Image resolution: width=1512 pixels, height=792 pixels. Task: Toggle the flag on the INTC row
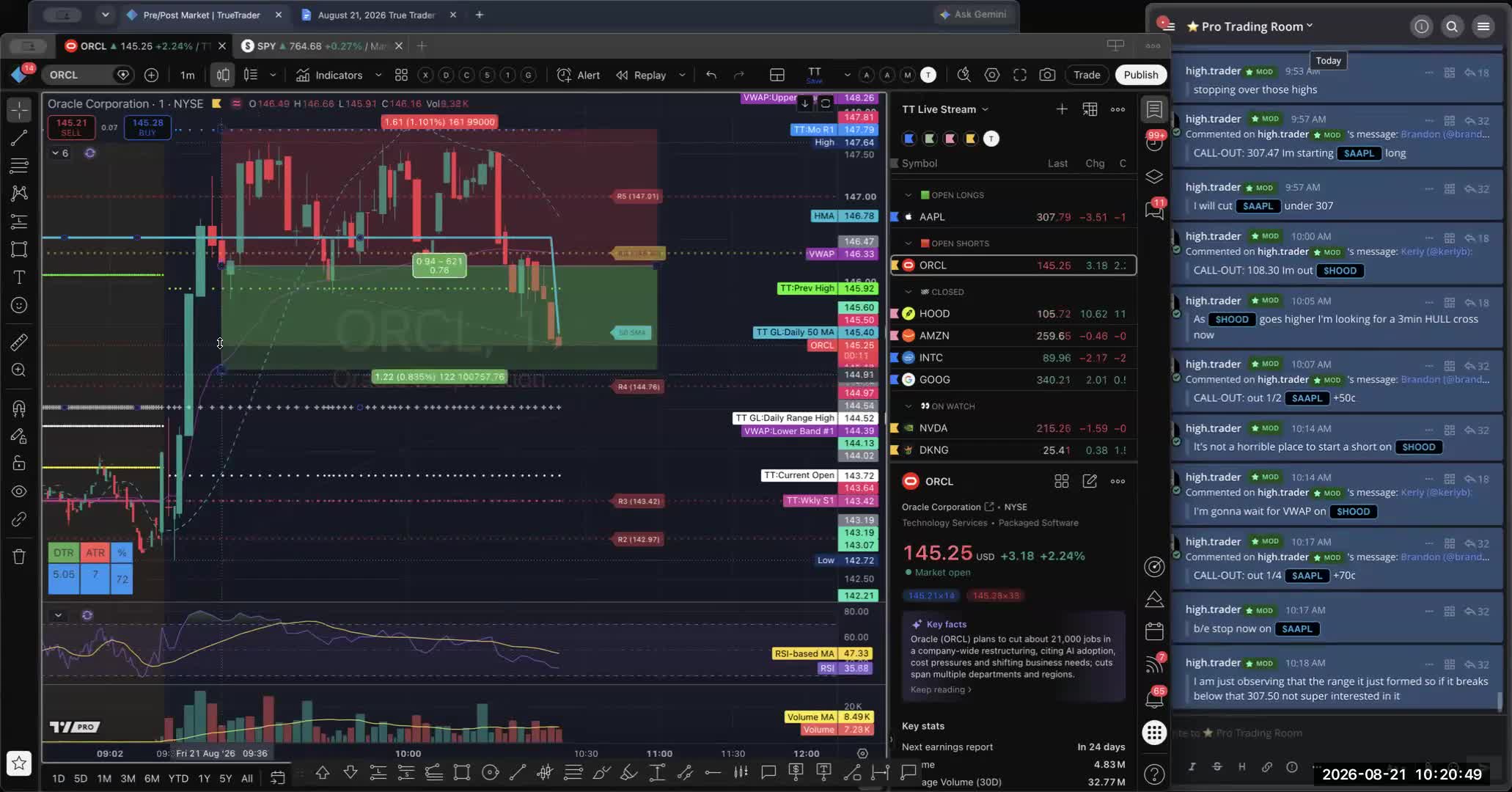tap(895, 358)
